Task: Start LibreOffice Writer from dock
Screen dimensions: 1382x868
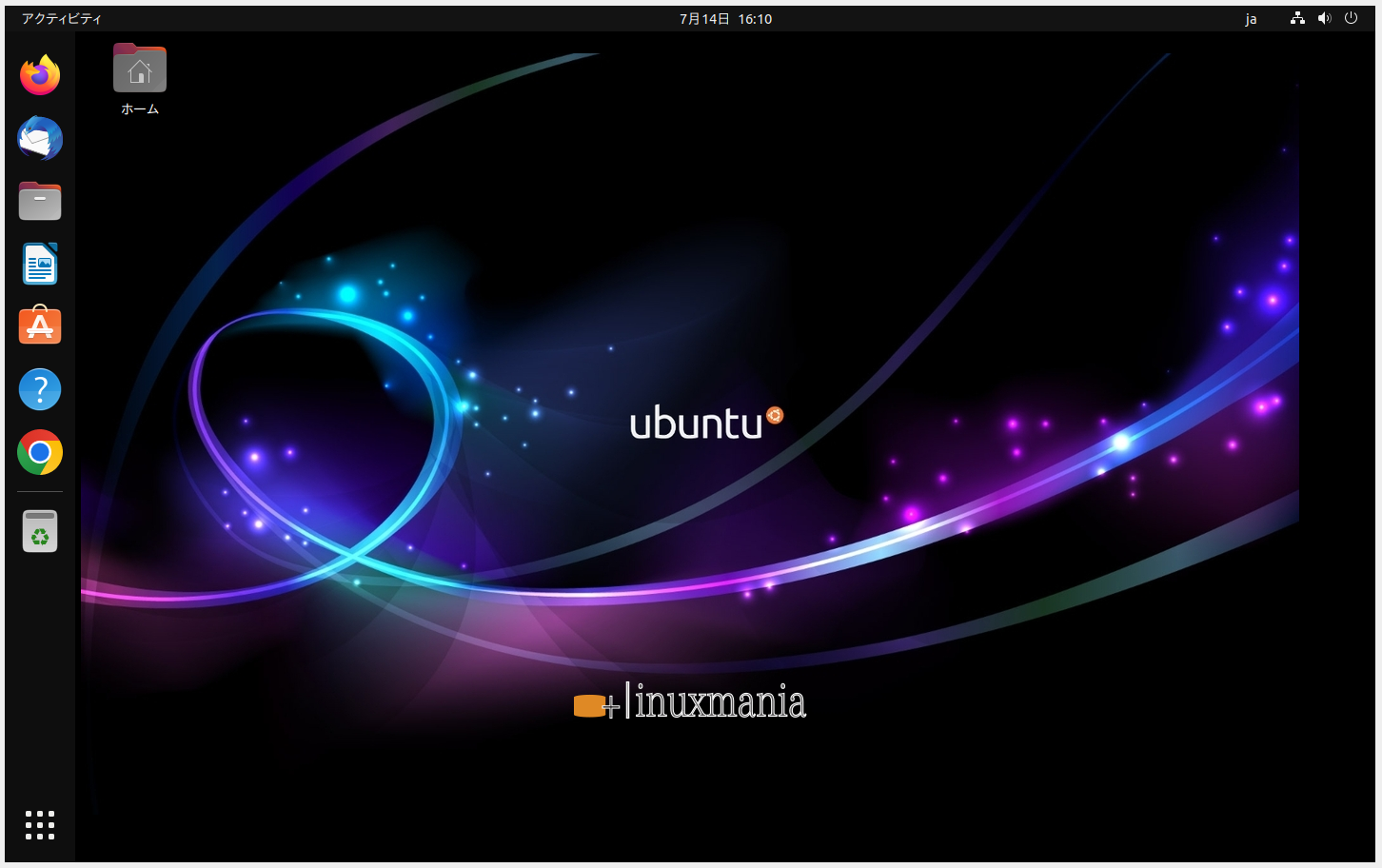Action: tap(40, 264)
